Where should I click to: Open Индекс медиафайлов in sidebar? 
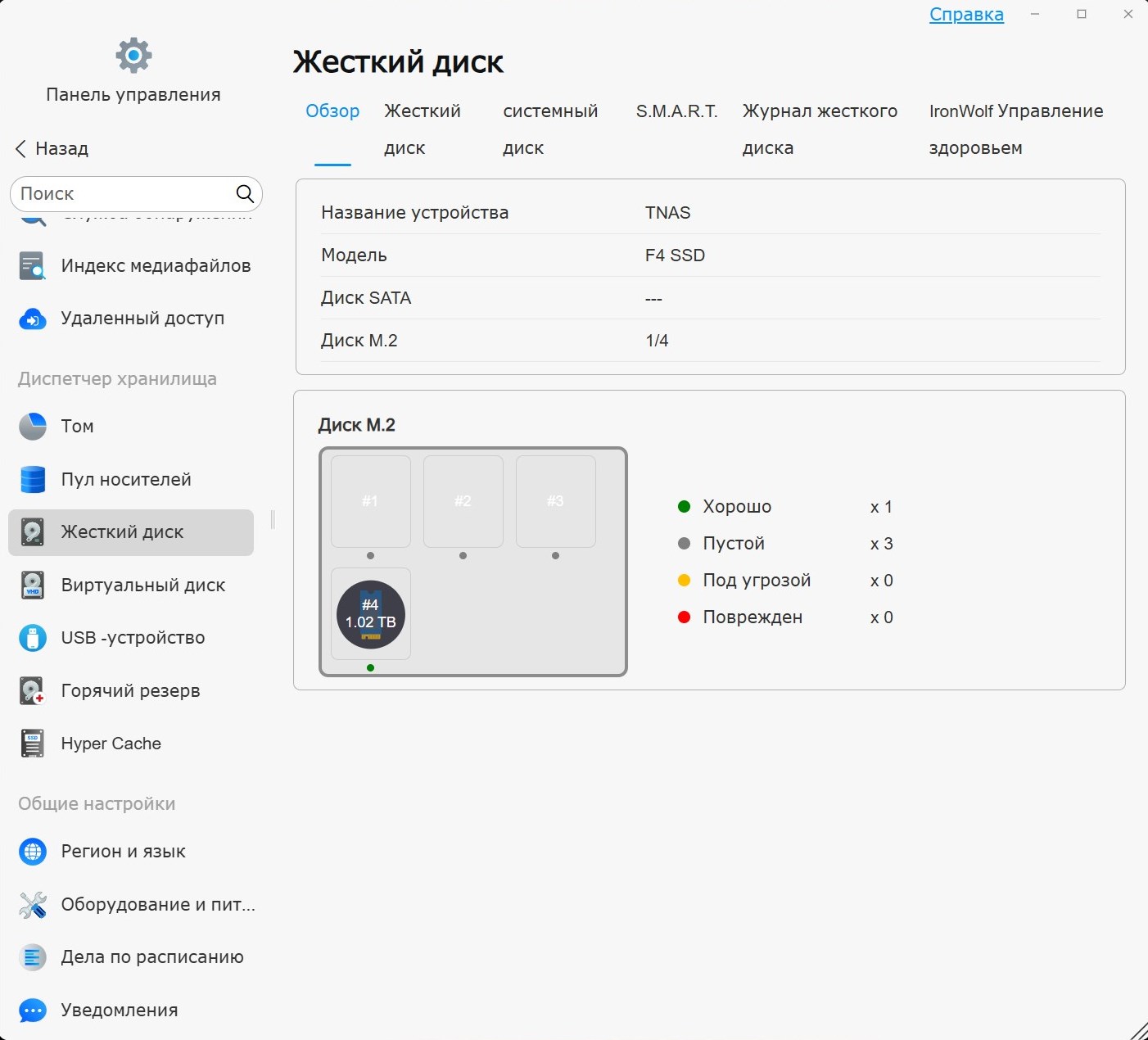pyautogui.click(x=131, y=265)
